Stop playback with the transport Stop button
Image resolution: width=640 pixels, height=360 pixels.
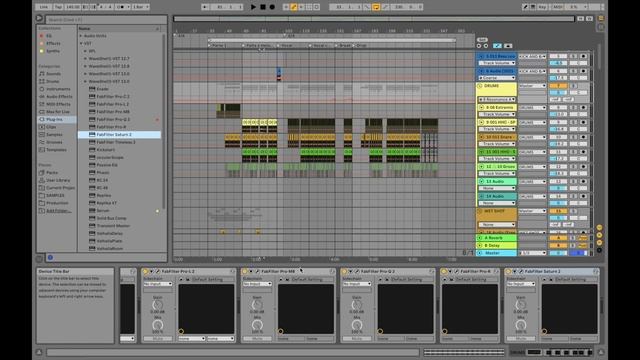point(263,7)
